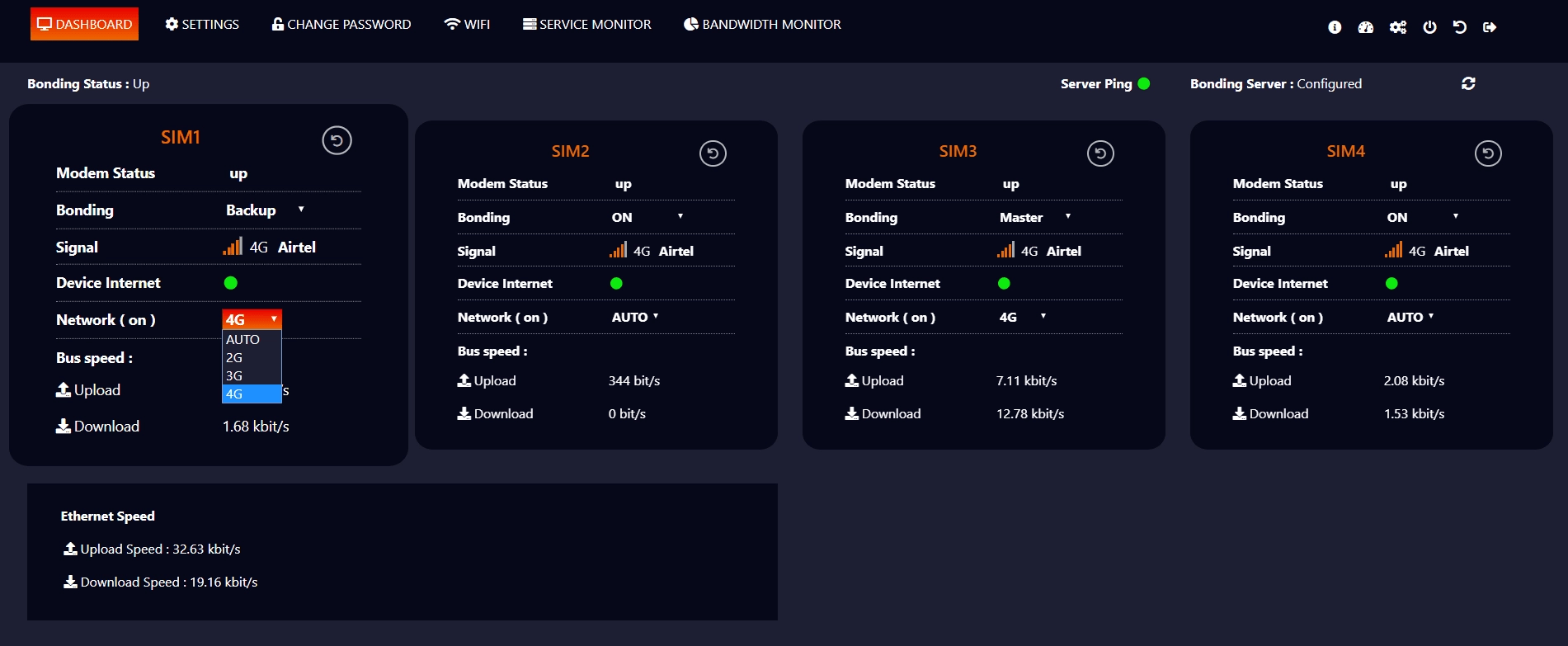This screenshot has width=1568, height=646.
Task: Click the top bar restart arrow icon
Action: click(x=1459, y=27)
